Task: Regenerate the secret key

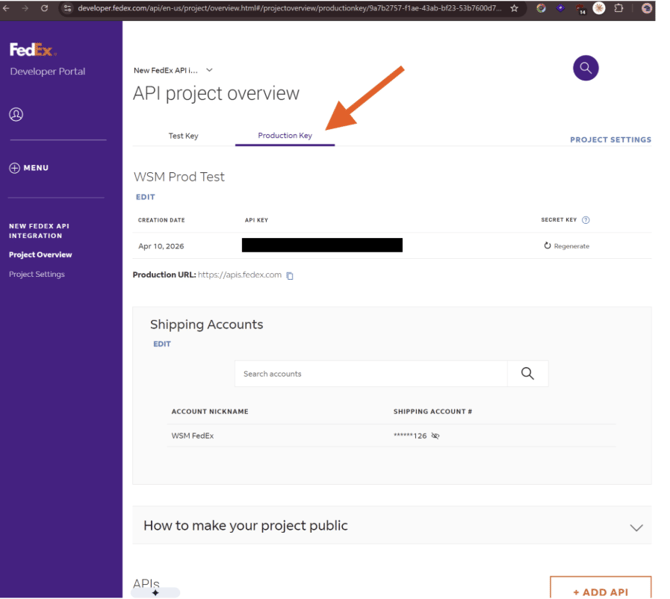Action: (x=567, y=246)
